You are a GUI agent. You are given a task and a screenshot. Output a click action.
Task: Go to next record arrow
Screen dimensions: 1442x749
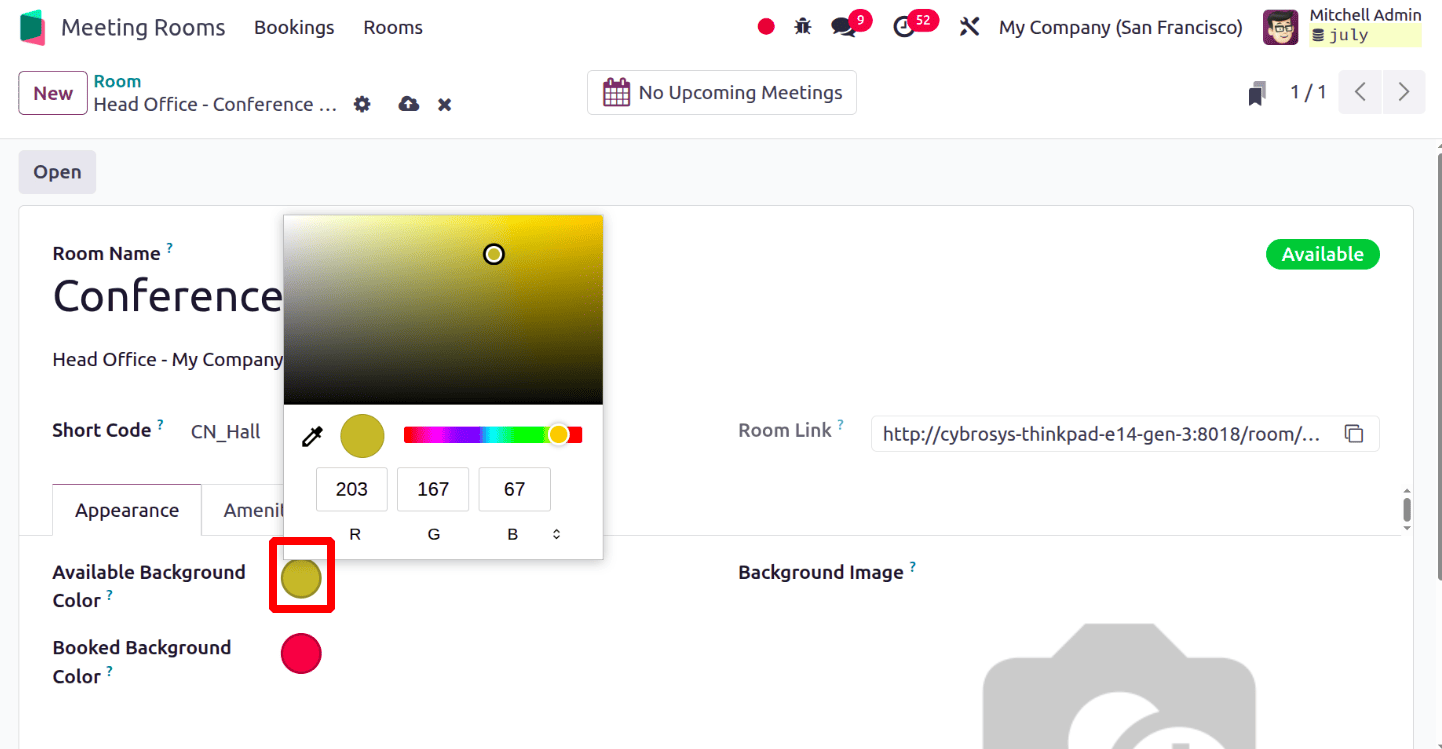1404,92
